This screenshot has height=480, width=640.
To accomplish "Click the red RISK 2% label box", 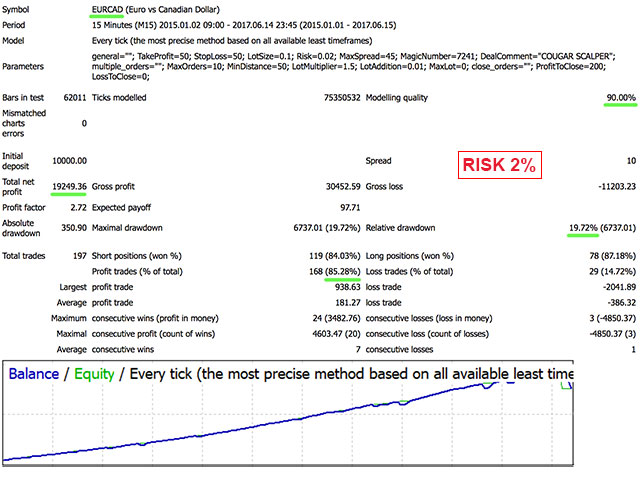I will tap(499, 166).
